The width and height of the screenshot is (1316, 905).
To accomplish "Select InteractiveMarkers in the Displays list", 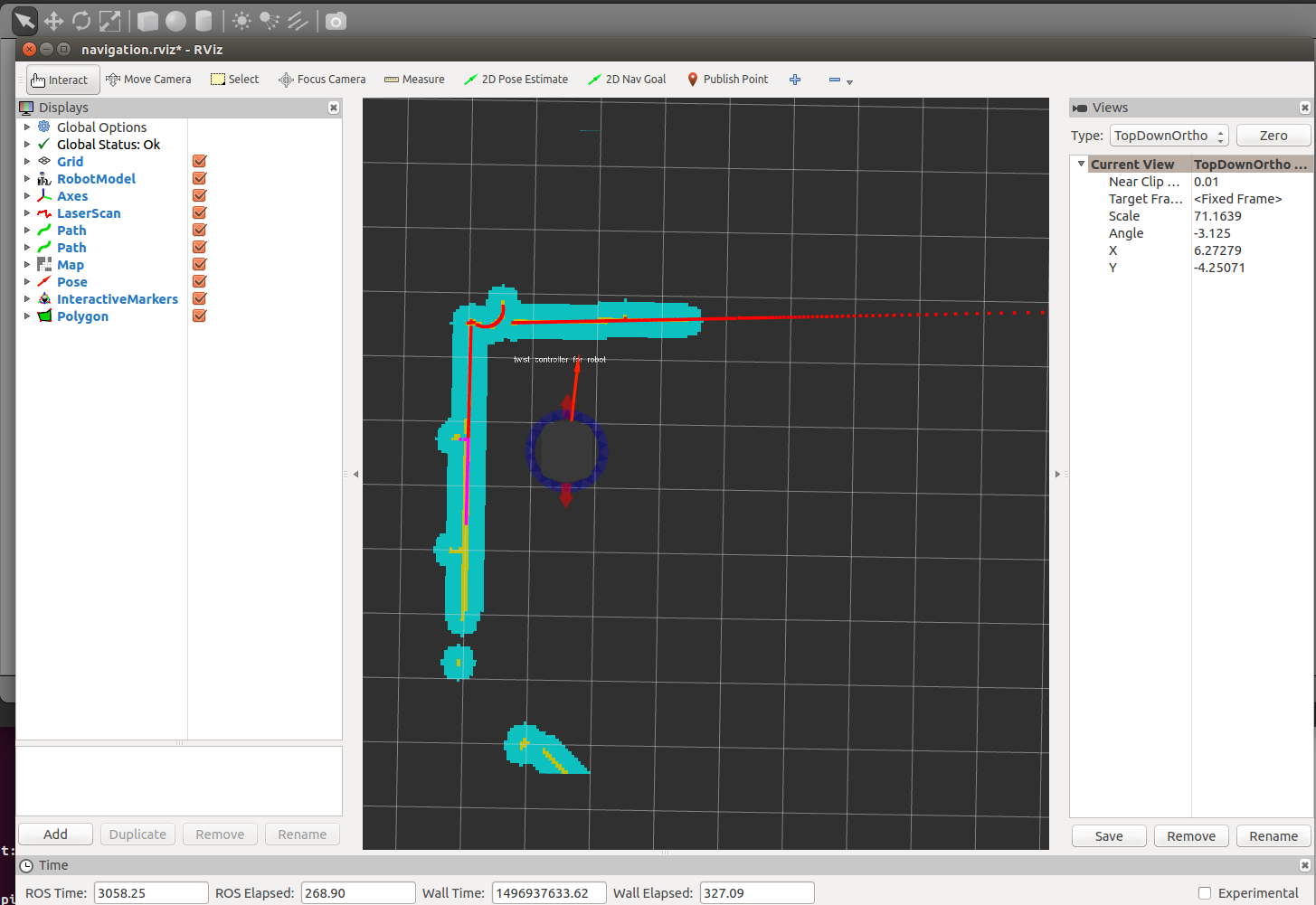I will (x=117, y=299).
